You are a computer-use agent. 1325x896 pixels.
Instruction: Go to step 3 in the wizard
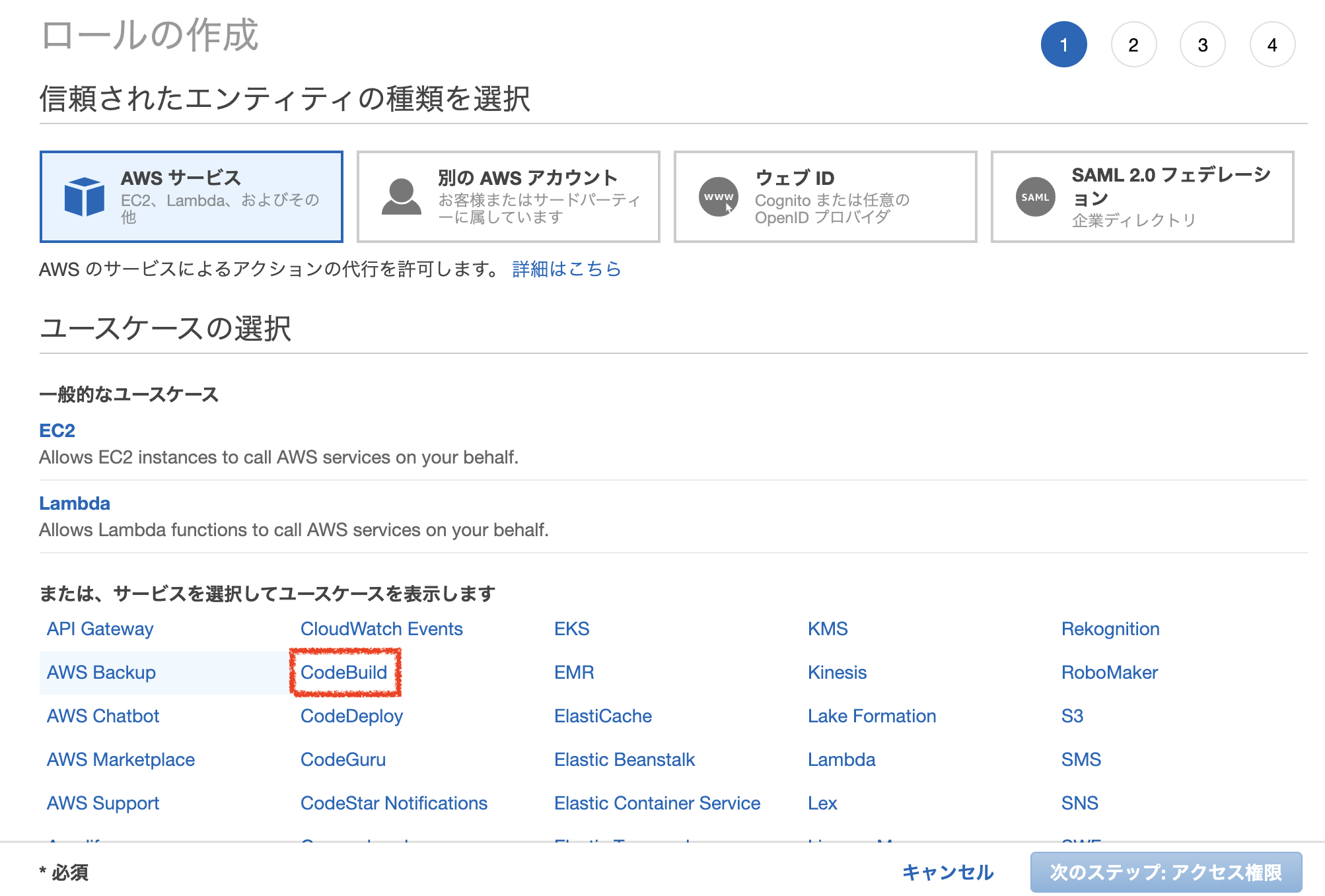point(1203,44)
